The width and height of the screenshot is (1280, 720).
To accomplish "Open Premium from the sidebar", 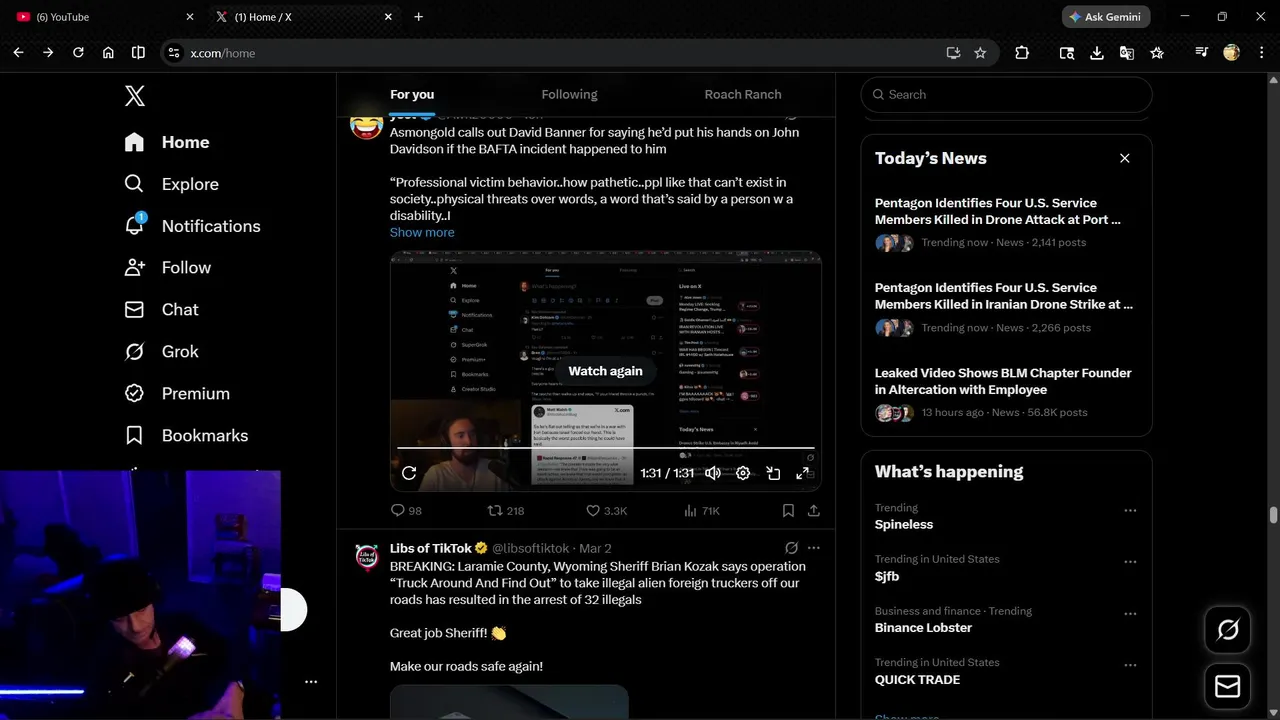I will tap(176, 394).
